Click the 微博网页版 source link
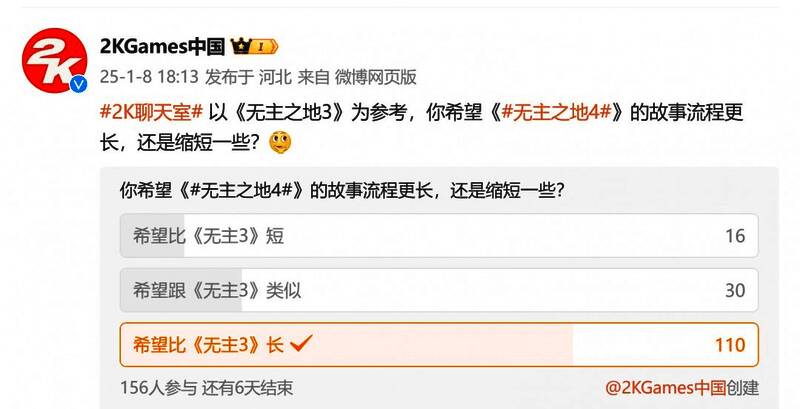Image resolution: width=800 pixels, height=409 pixels. (376, 77)
